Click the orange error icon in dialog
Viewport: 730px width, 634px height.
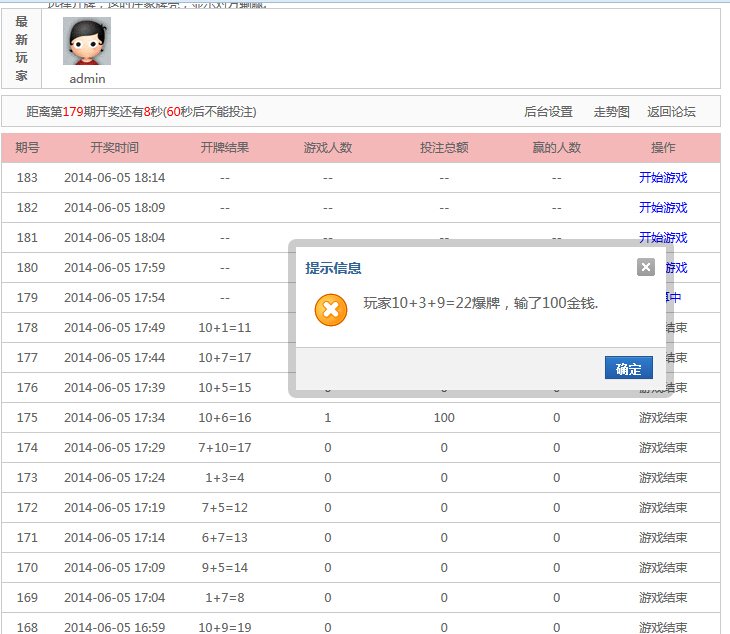click(331, 310)
